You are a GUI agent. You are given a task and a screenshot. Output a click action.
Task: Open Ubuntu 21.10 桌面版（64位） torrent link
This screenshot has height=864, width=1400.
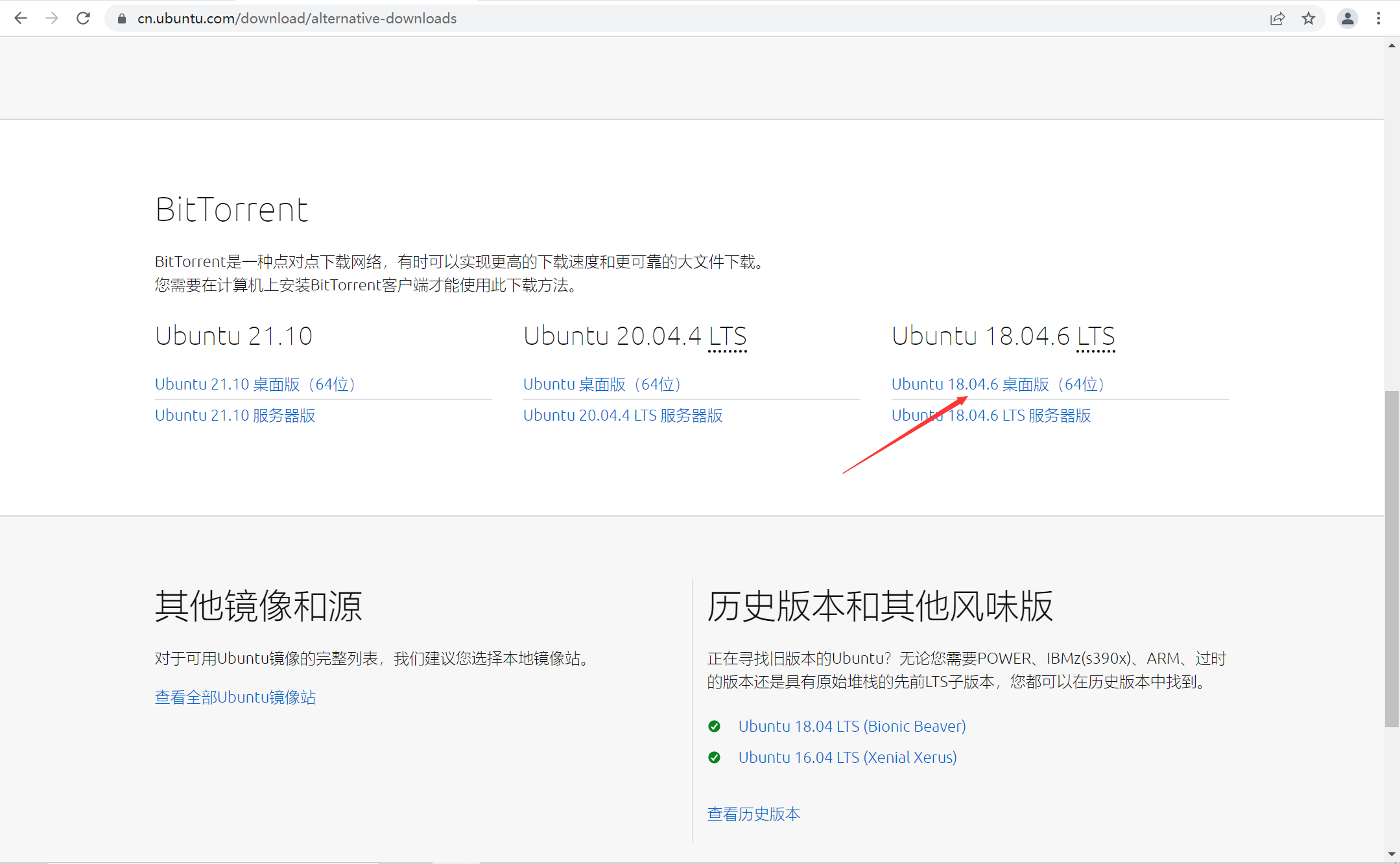255,384
